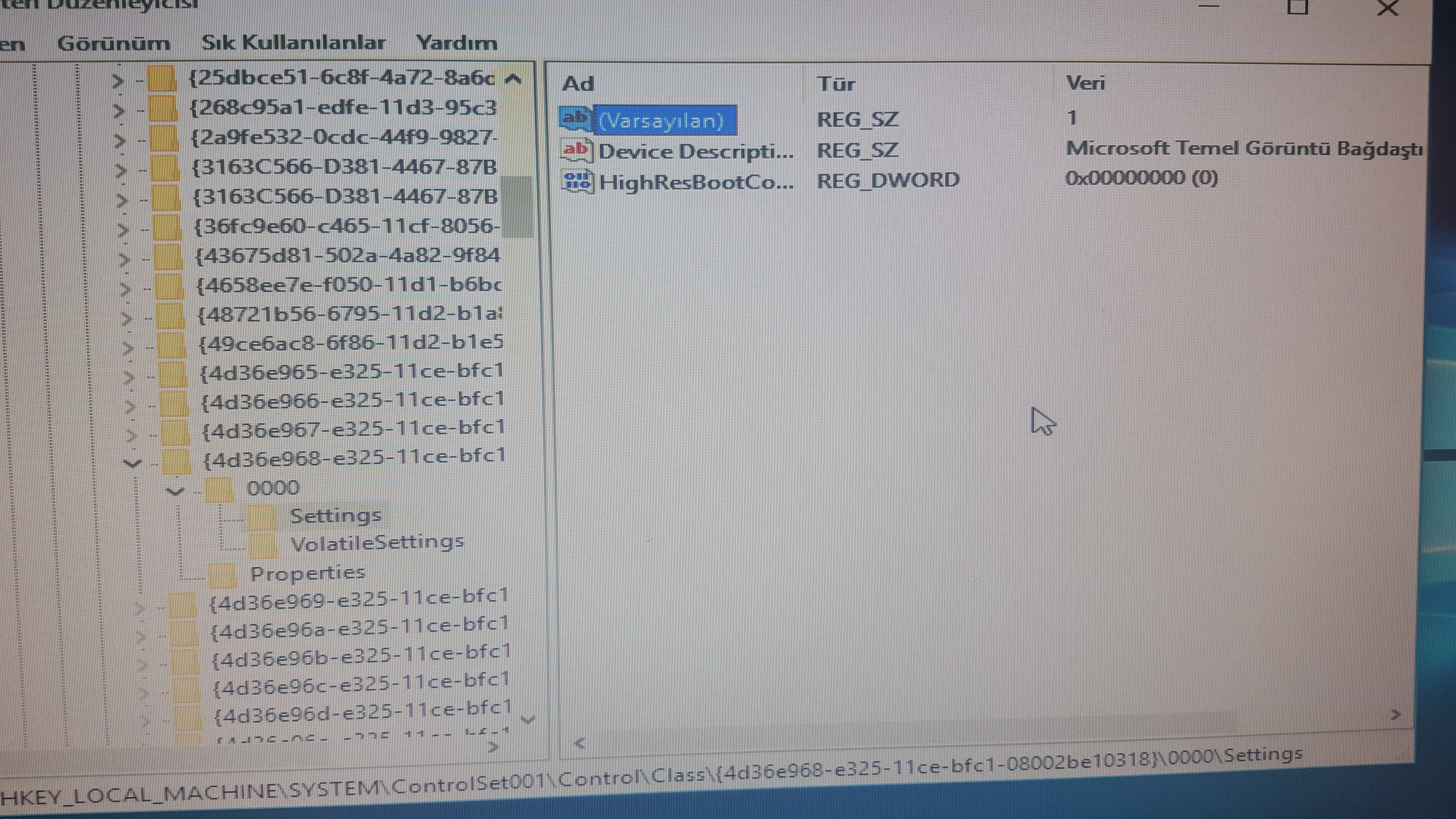Sort values by the Tür column header
The height and width of the screenshot is (819, 1456).
coord(837,84)
